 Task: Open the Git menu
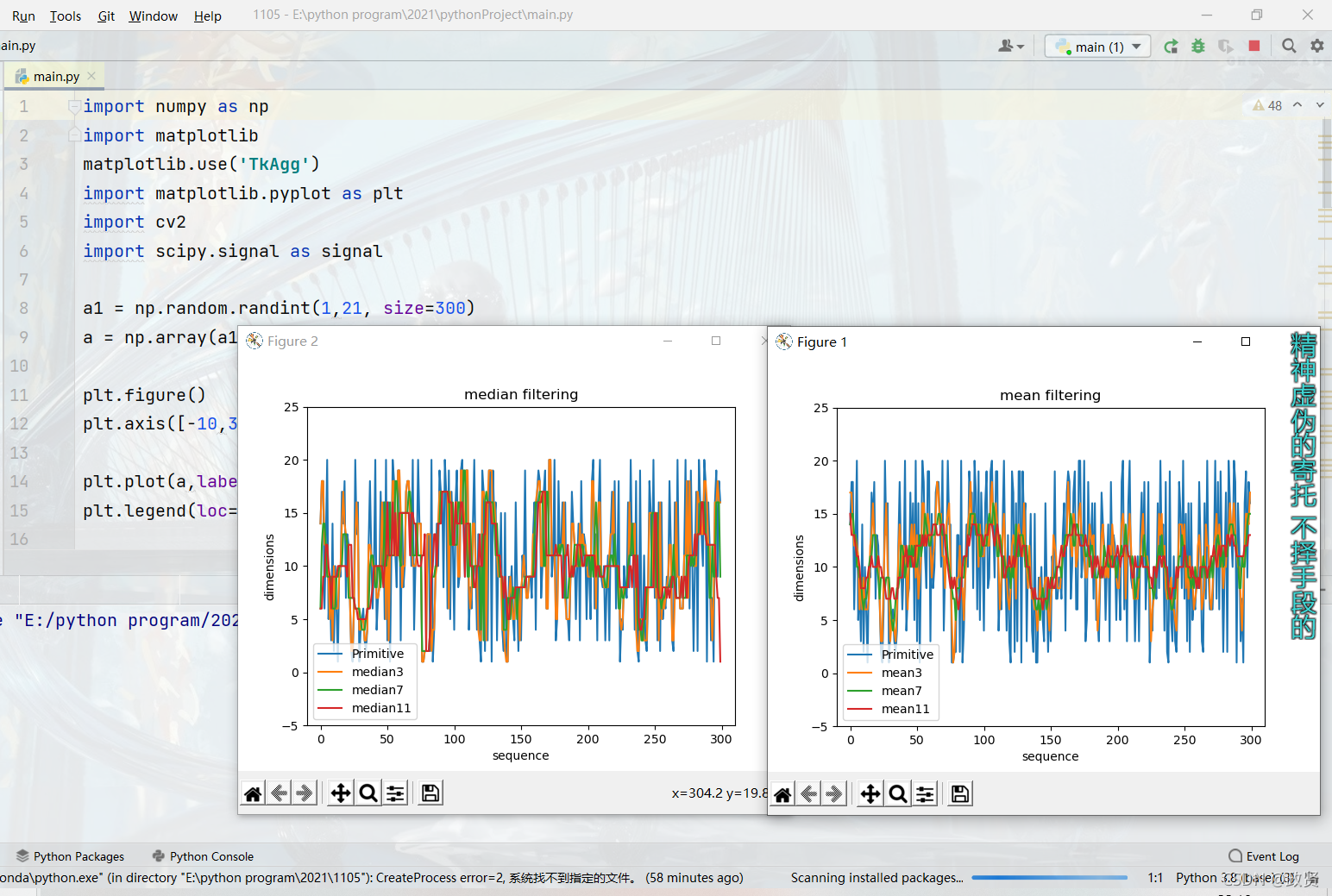(x=106, y=15)
